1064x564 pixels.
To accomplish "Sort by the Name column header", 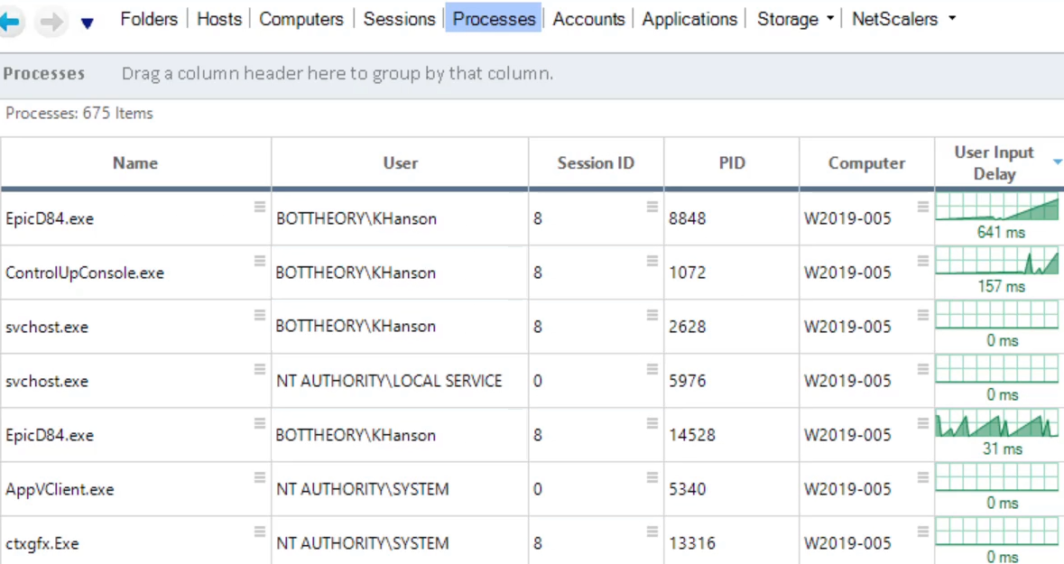I will click(135, 163).
